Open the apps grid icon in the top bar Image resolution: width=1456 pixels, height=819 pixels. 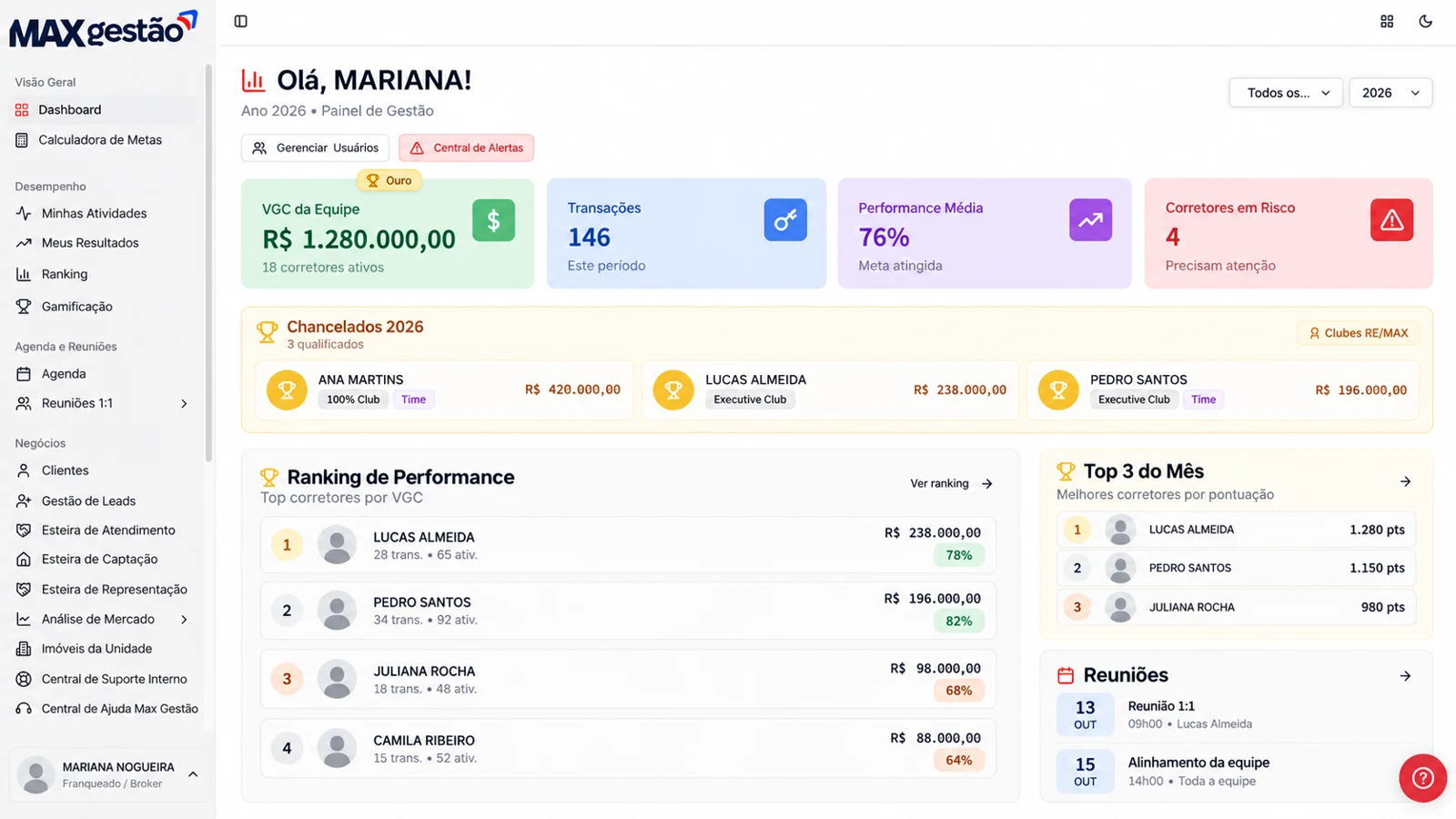pyautogui.click(x=1387, y=21)
